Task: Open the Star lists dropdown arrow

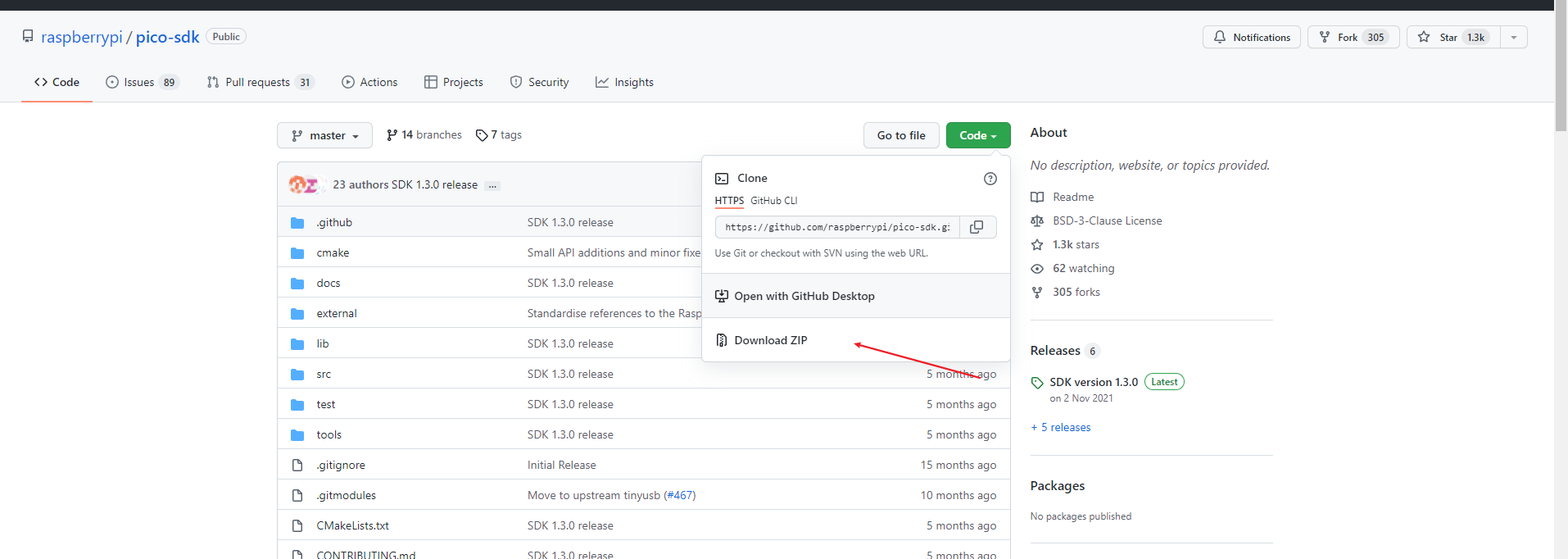Action: point(1514,37)
